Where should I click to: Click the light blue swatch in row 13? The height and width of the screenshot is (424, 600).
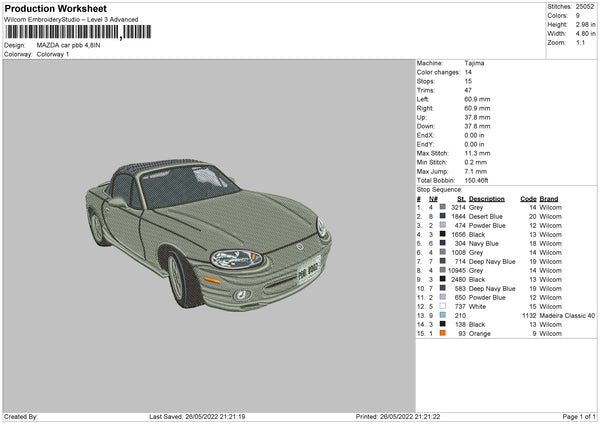[442, 315]
